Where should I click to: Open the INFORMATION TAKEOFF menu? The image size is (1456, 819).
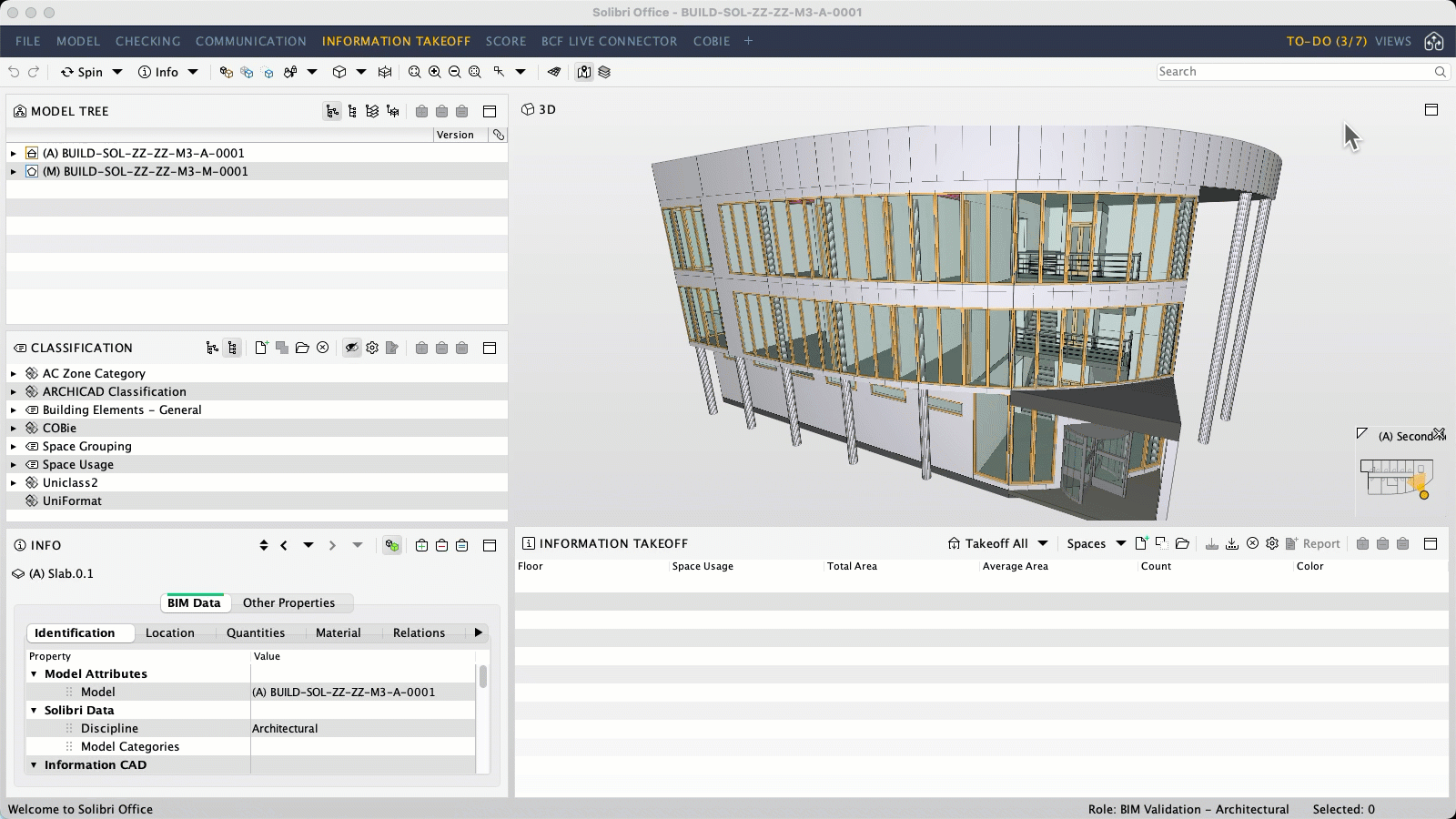coord(397,41)
